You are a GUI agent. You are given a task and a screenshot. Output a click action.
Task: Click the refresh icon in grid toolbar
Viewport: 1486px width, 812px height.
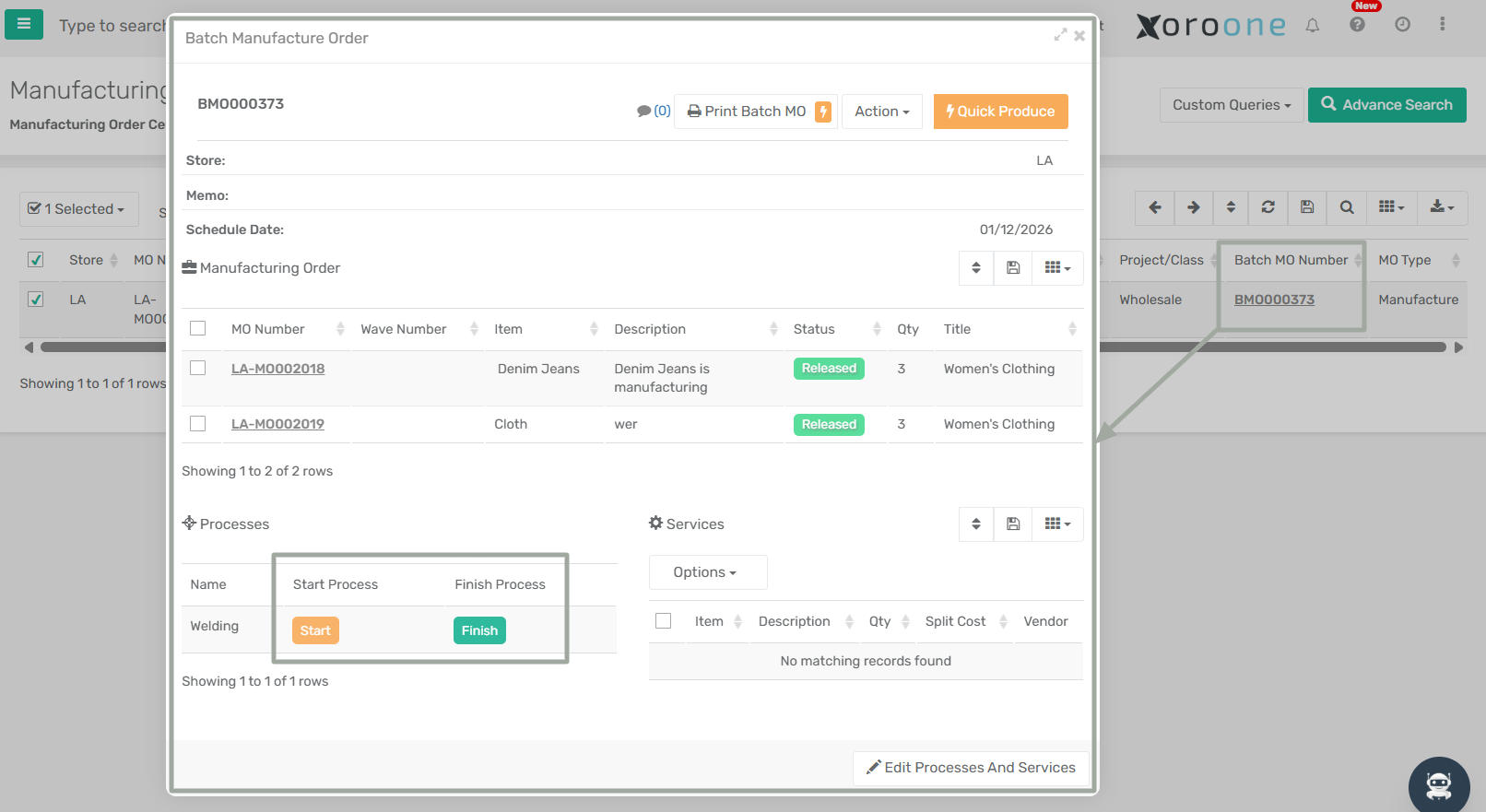tap(1268, 207)
